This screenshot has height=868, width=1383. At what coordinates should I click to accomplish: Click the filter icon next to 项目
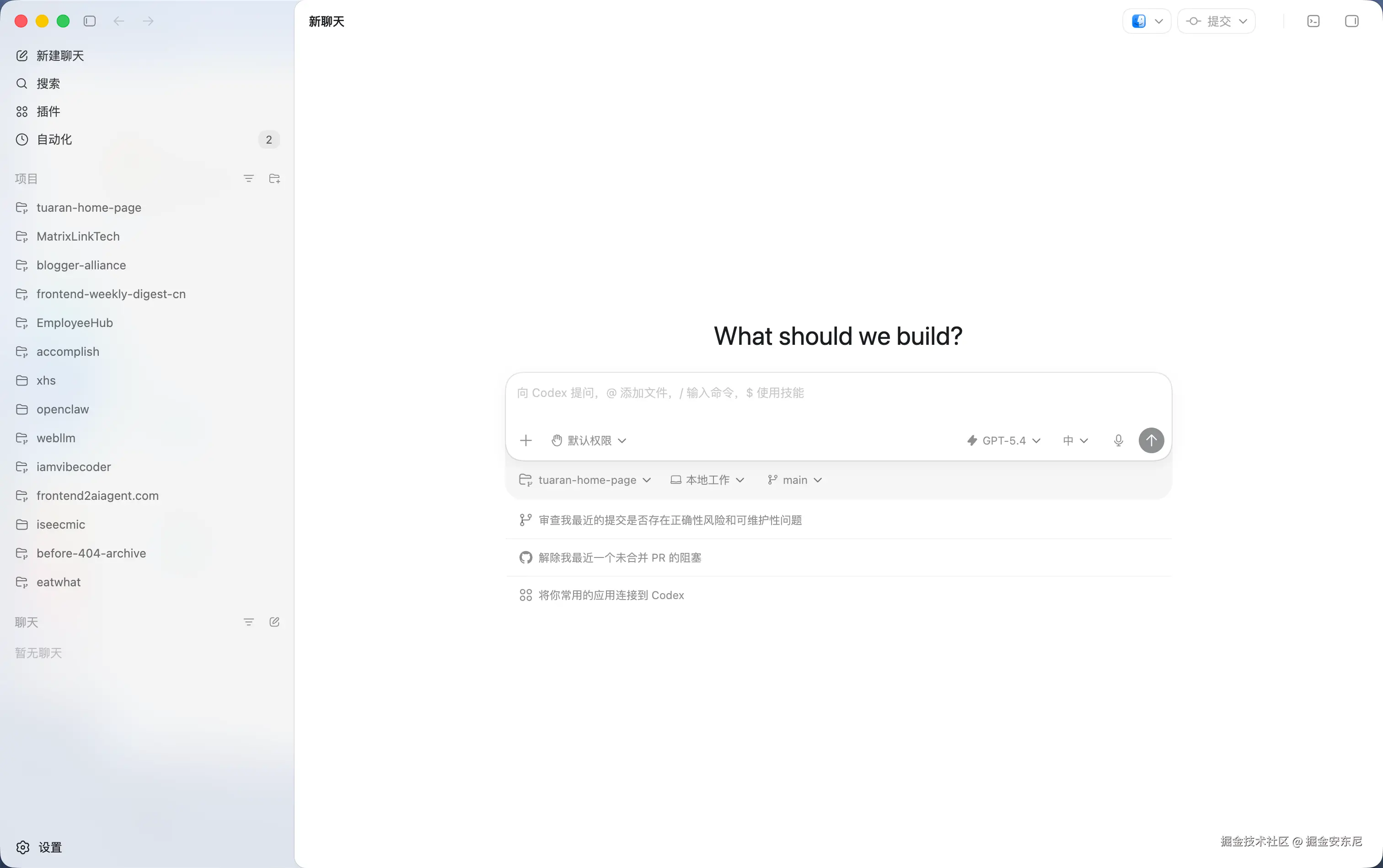coord(249,178)
